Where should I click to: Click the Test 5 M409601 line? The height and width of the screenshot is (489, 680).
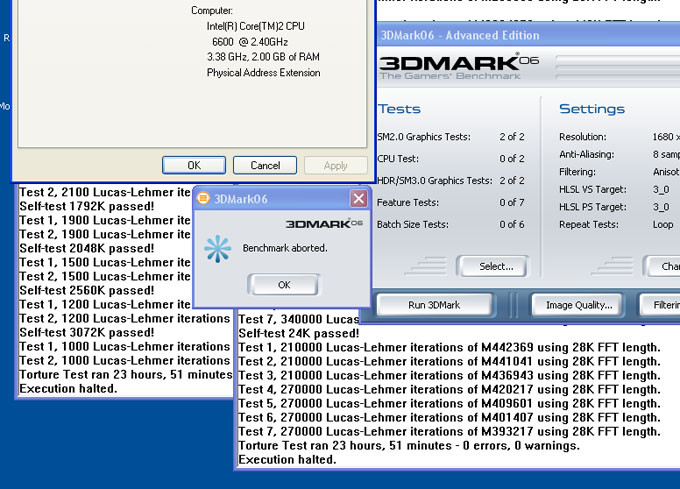click(449, 404)
